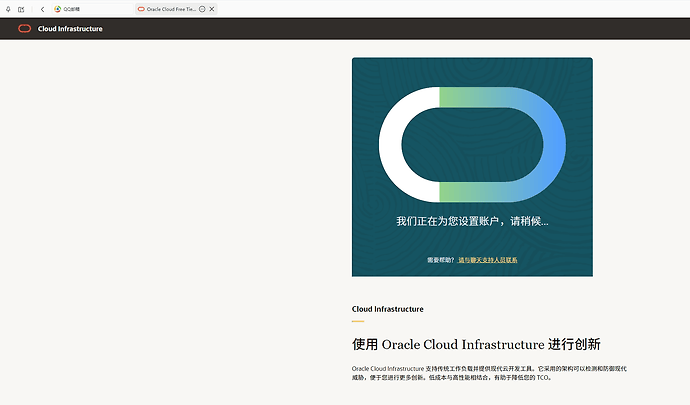Screen dimensions: 690x405
Task: Close the Oracle Cloud Free Tier tab
Action: pyautogui.click(x=212, y=9)
